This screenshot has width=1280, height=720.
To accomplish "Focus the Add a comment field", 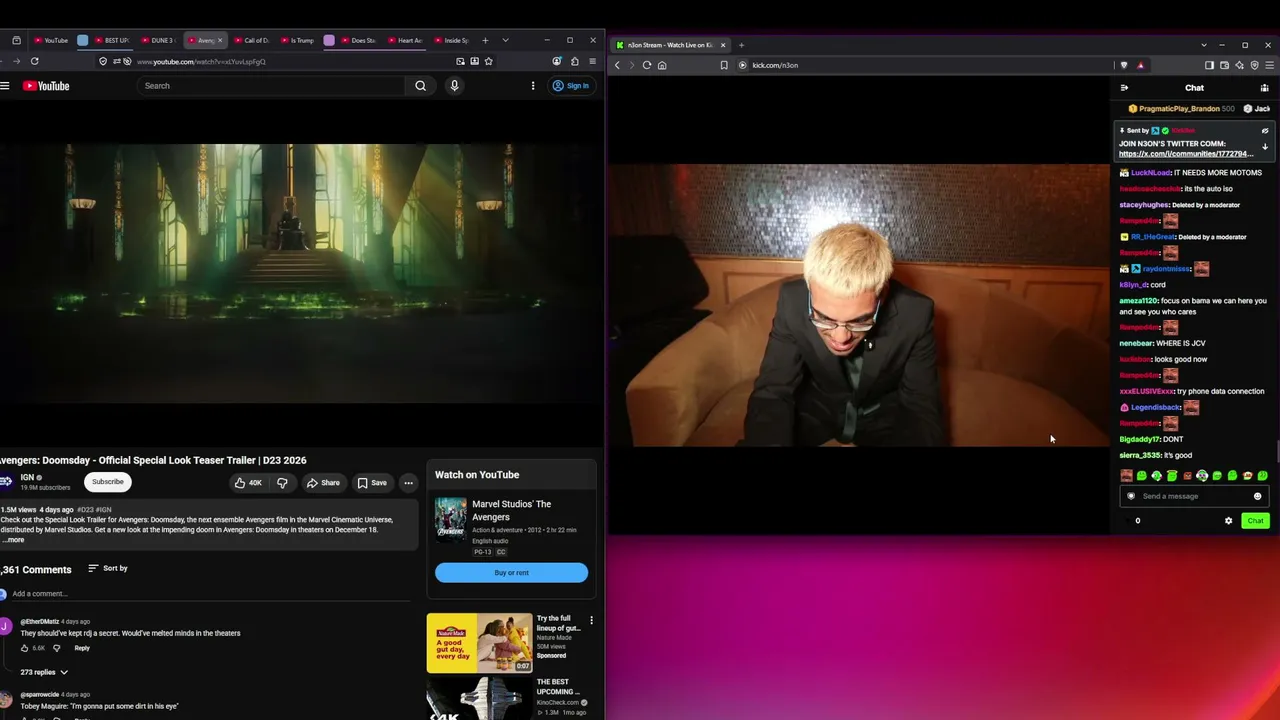I will point(211,594).
